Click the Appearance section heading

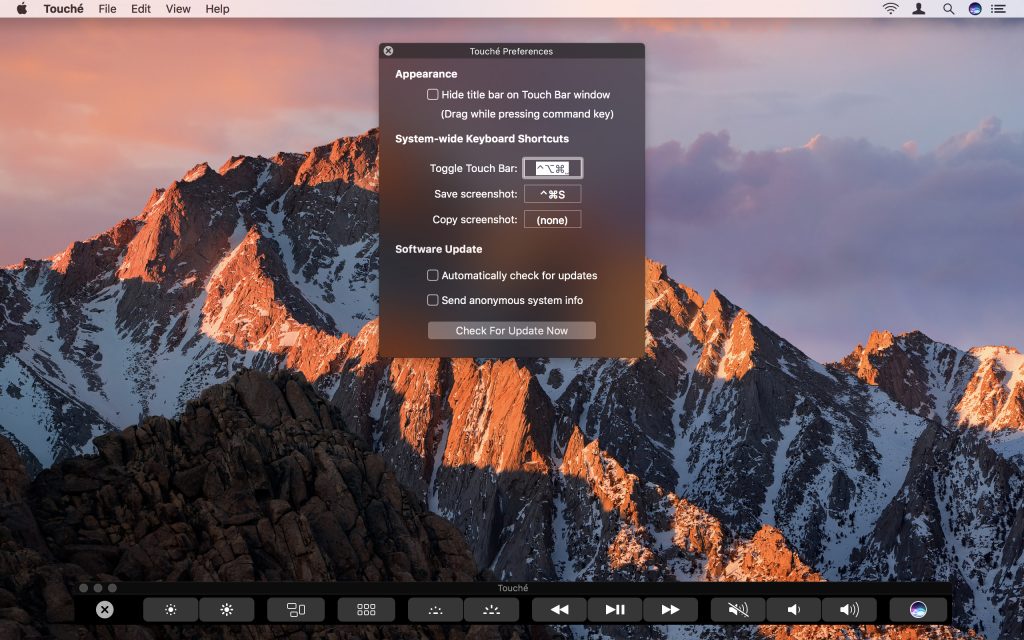pos(426,74)
